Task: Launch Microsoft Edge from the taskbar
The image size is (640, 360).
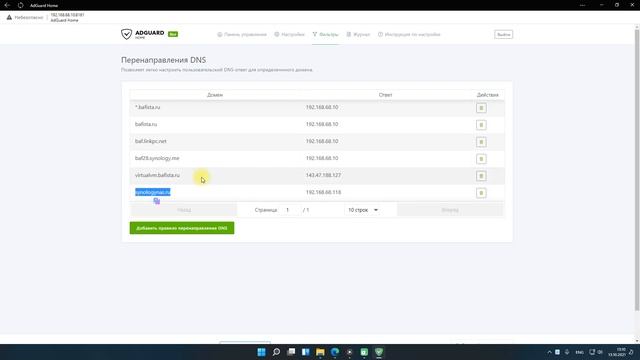Action: coord(335,352)
